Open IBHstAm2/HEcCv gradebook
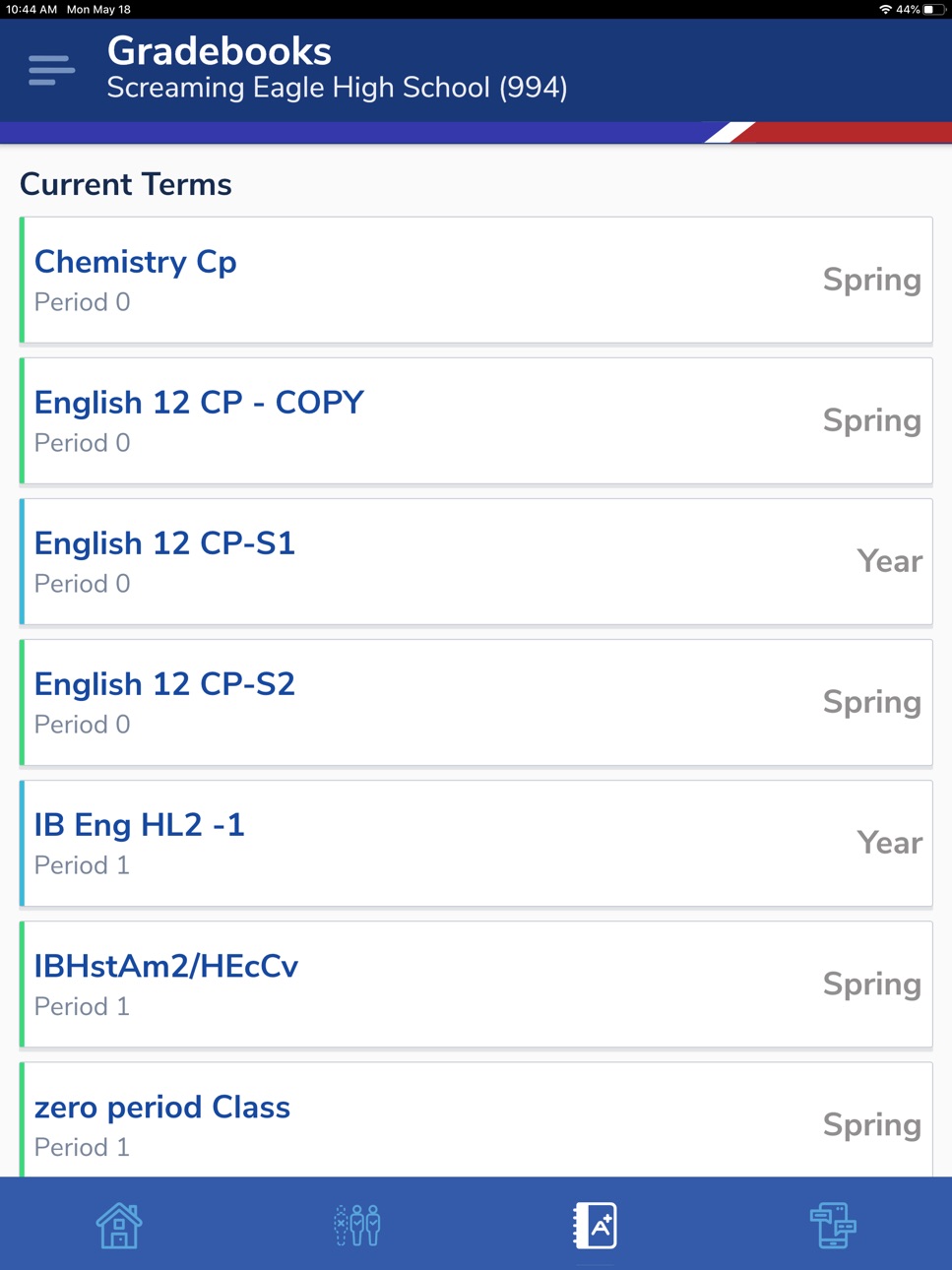Viewport: 952px width, 1270px height. [x=476, y=984]
